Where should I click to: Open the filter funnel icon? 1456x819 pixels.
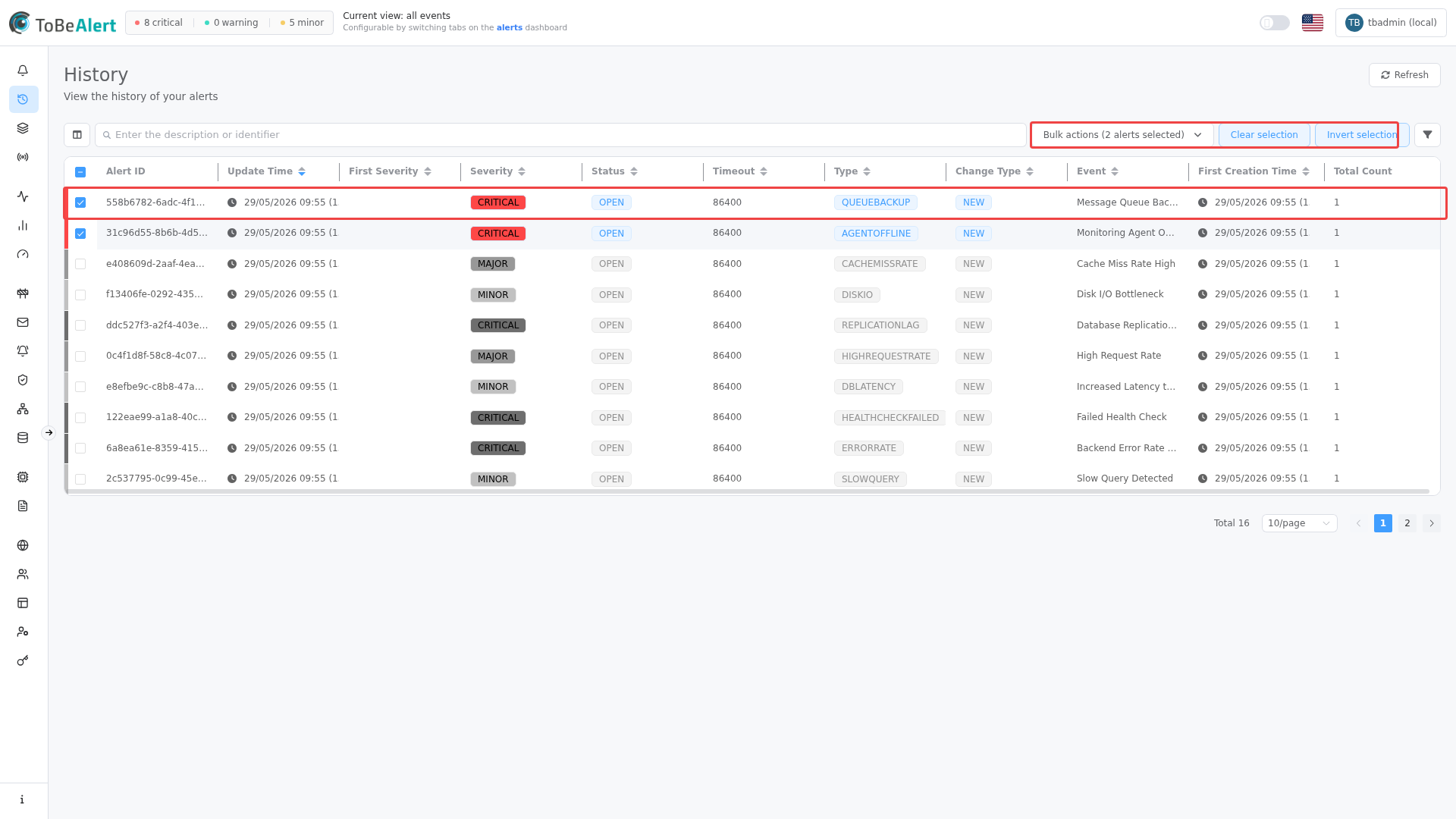point(1428,135)
